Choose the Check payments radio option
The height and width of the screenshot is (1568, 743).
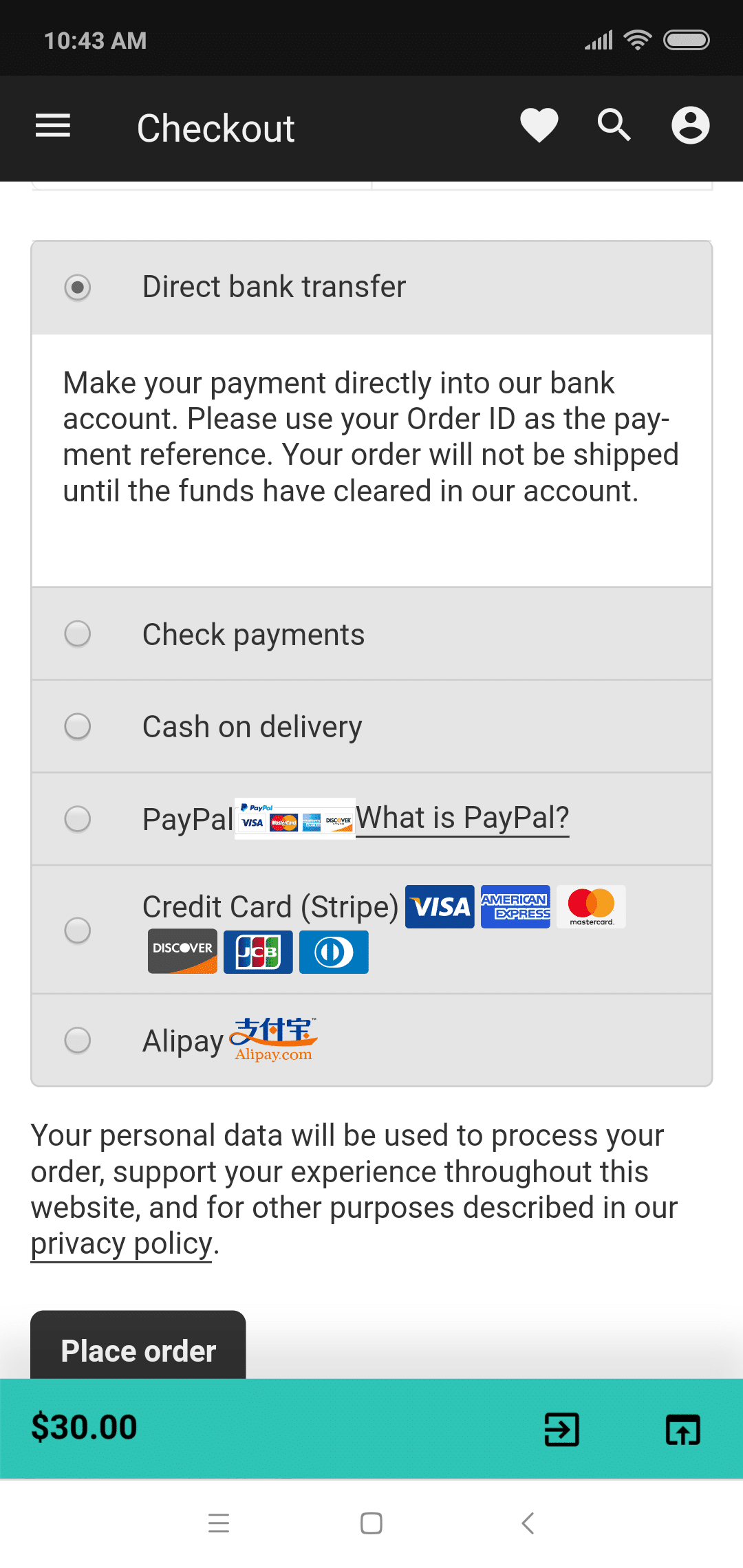click(78, 633)
